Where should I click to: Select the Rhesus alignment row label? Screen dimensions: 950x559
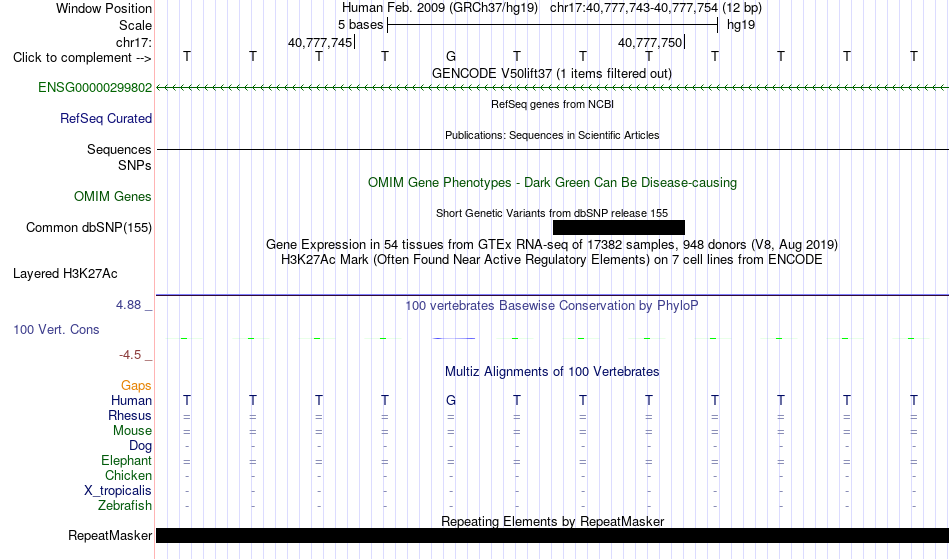coord(130,415)
